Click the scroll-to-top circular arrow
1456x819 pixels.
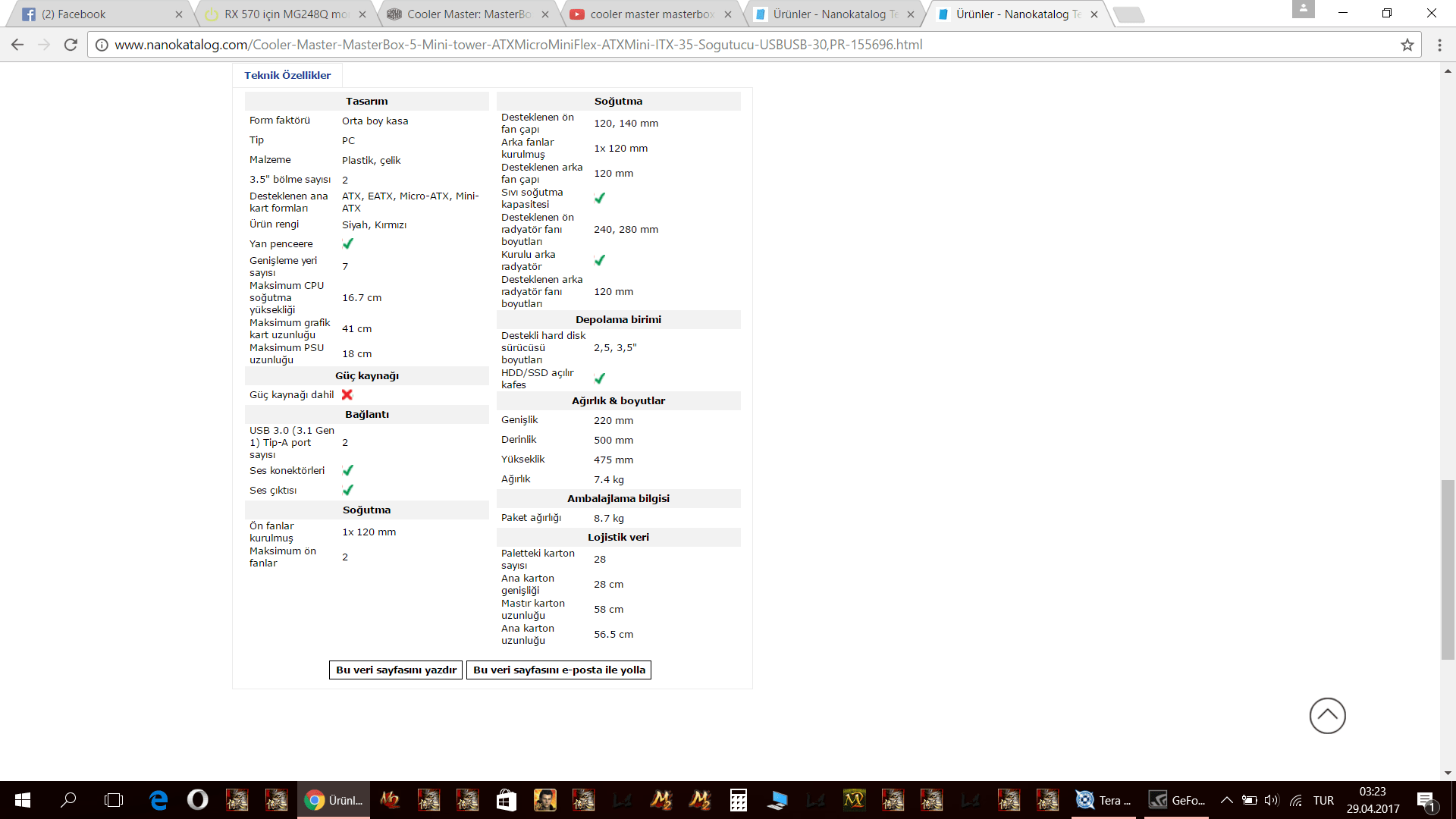click(1327, 715)
